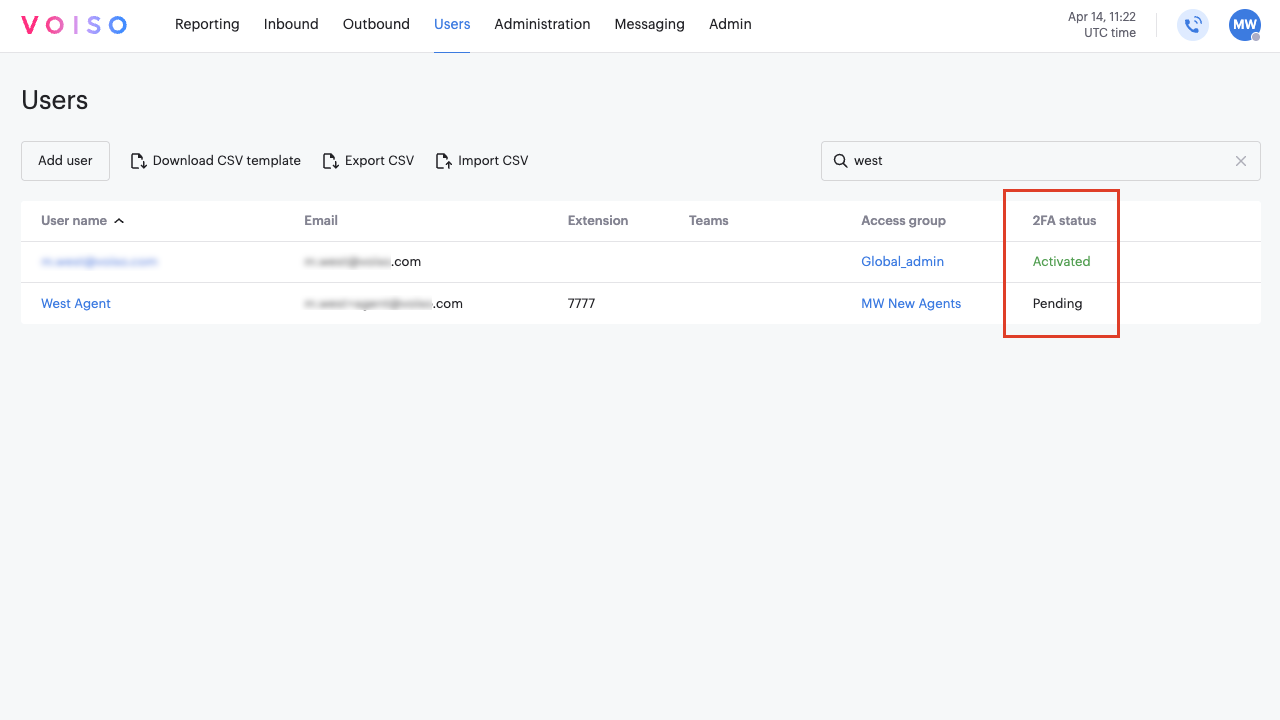Open the Admin menu

click(730, 24)
